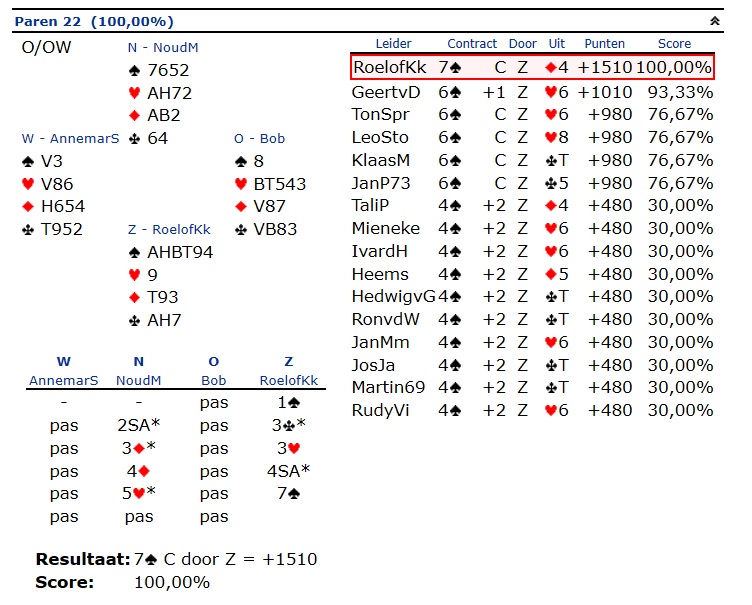Click the 3♥ bid

(289, 448)
